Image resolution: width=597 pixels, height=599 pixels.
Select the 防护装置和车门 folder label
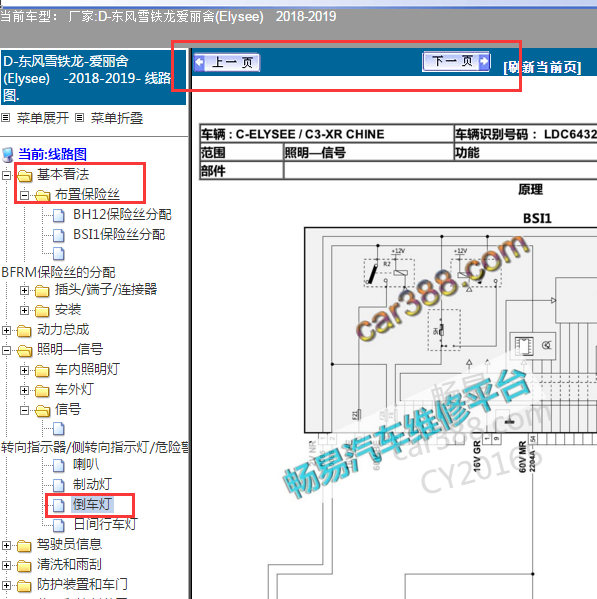[x=83, y=584]
